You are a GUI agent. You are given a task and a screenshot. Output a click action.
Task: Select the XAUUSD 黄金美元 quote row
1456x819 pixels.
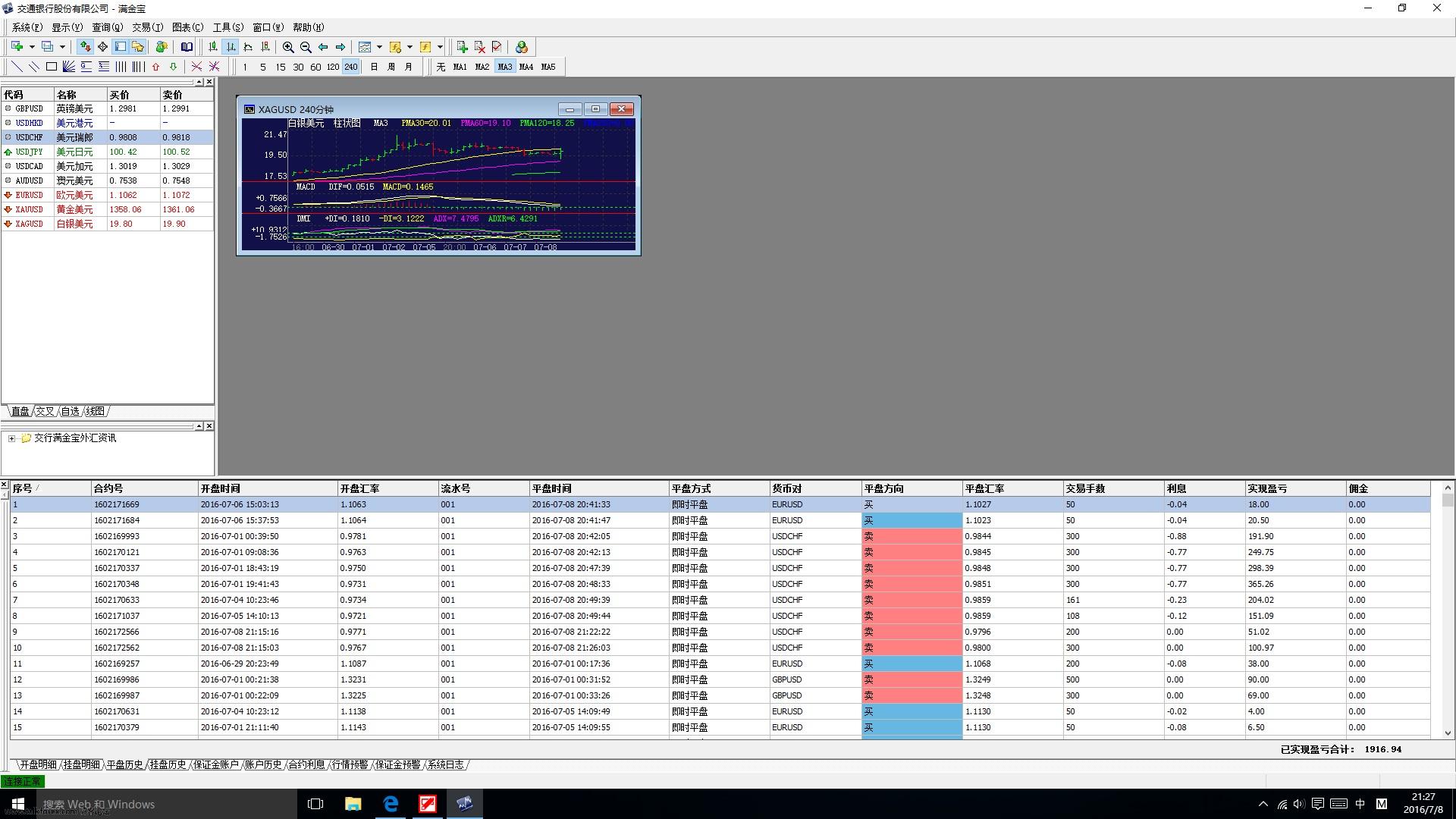pos(107,209)
